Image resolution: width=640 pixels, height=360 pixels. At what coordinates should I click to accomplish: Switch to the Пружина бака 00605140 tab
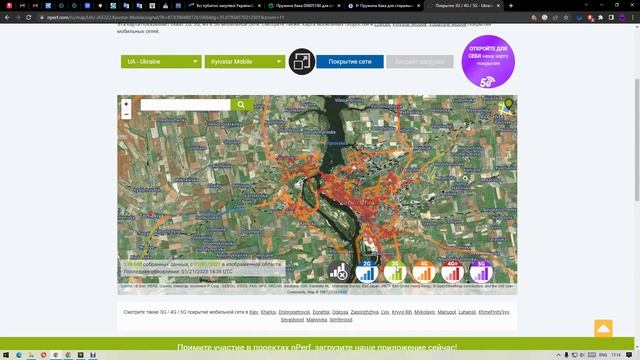(304, 6)
